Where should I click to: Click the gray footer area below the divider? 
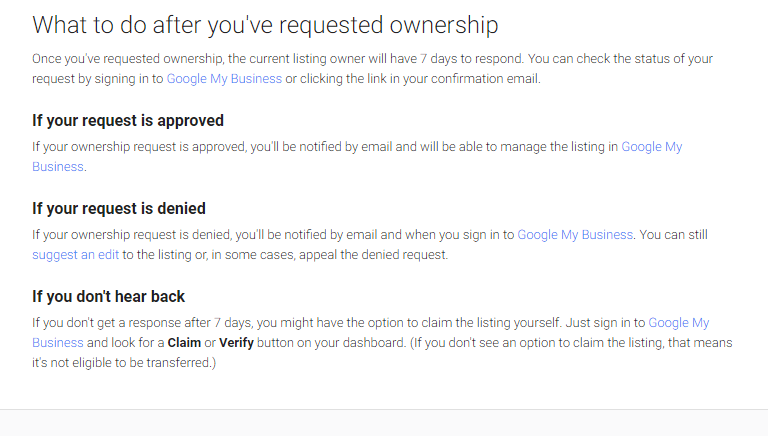pyautogui.click(x=384, y=423)
